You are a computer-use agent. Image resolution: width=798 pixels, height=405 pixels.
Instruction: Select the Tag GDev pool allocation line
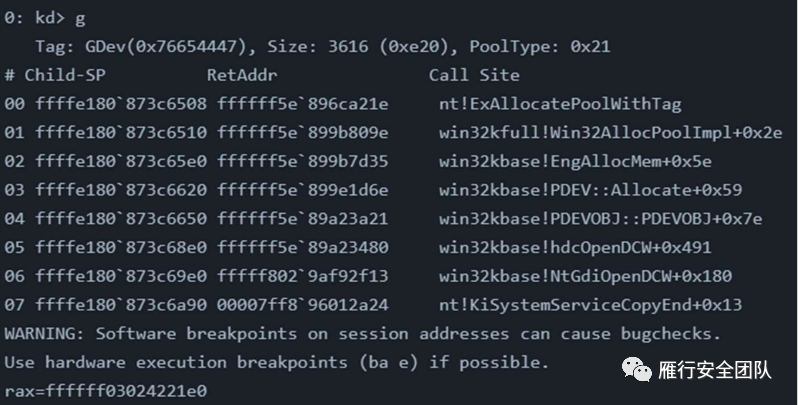[323, 46]
